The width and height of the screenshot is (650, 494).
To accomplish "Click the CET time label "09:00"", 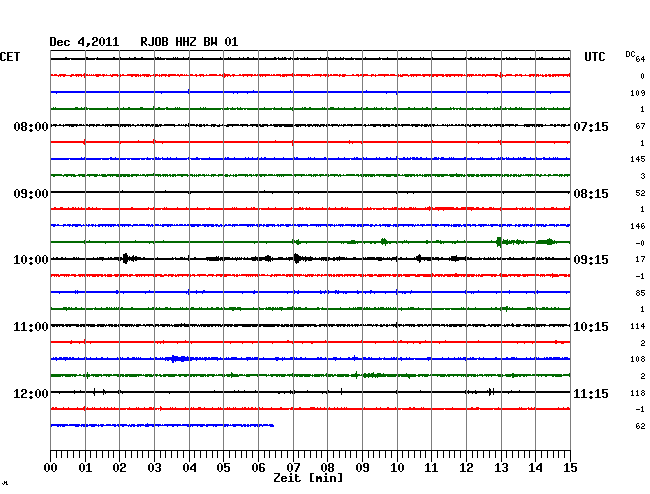I will coord(31,194).
